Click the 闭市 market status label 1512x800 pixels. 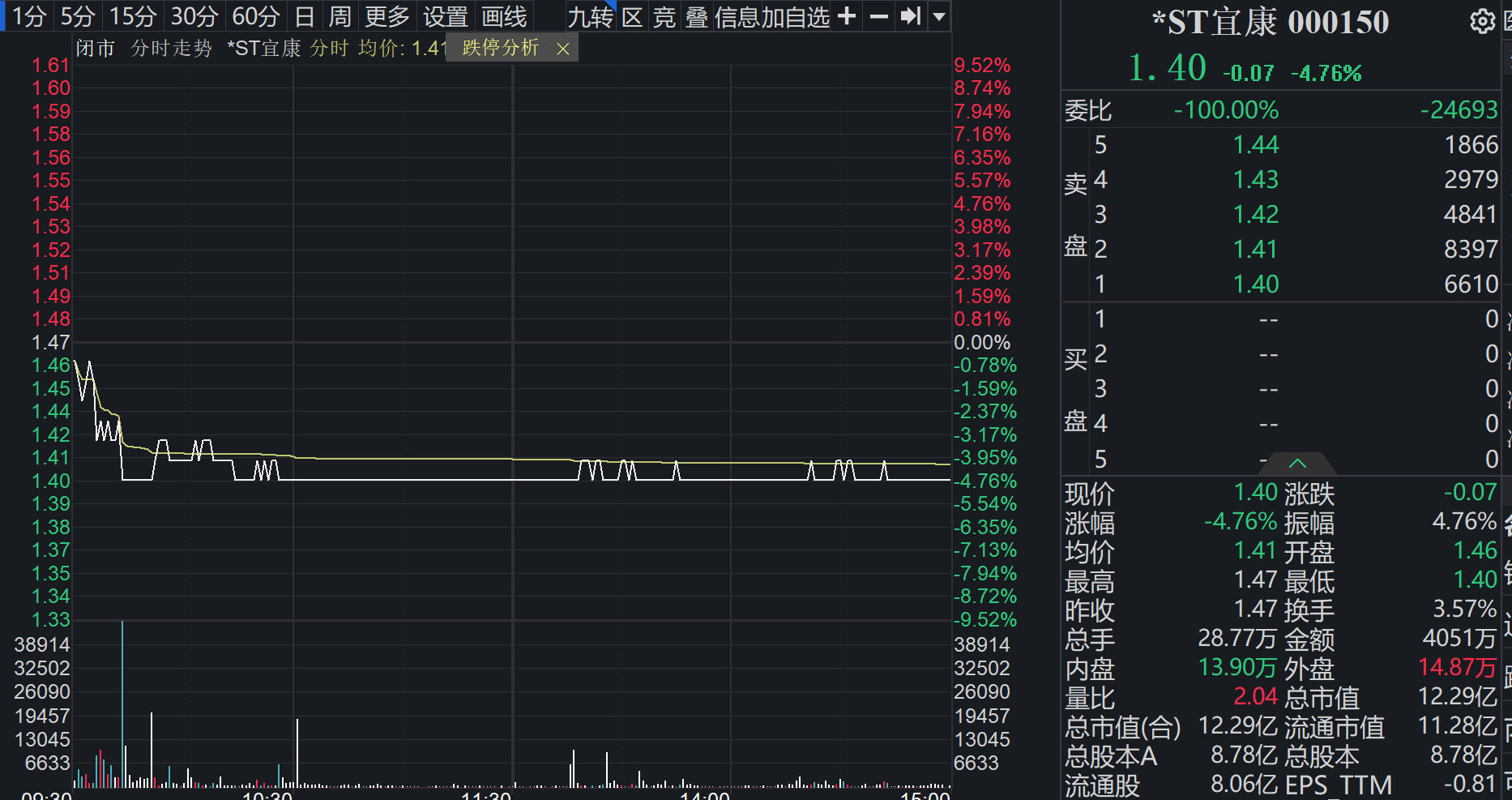pyautogui.click(x=96, y=49)
